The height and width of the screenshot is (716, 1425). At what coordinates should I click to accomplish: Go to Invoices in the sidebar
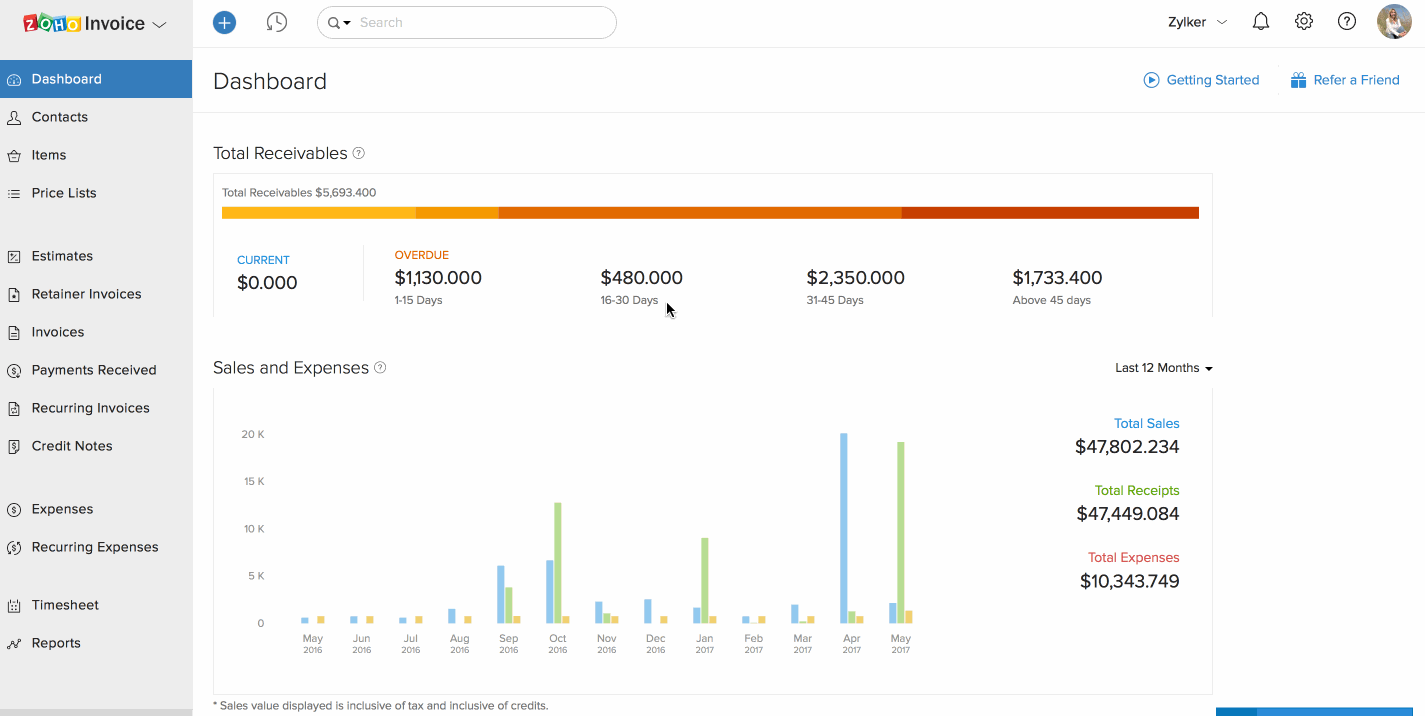(58, 332)
